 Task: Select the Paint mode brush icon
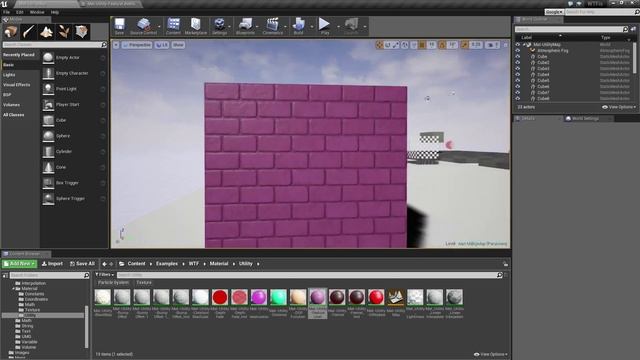pyautogui.click(x=29, y=31)
